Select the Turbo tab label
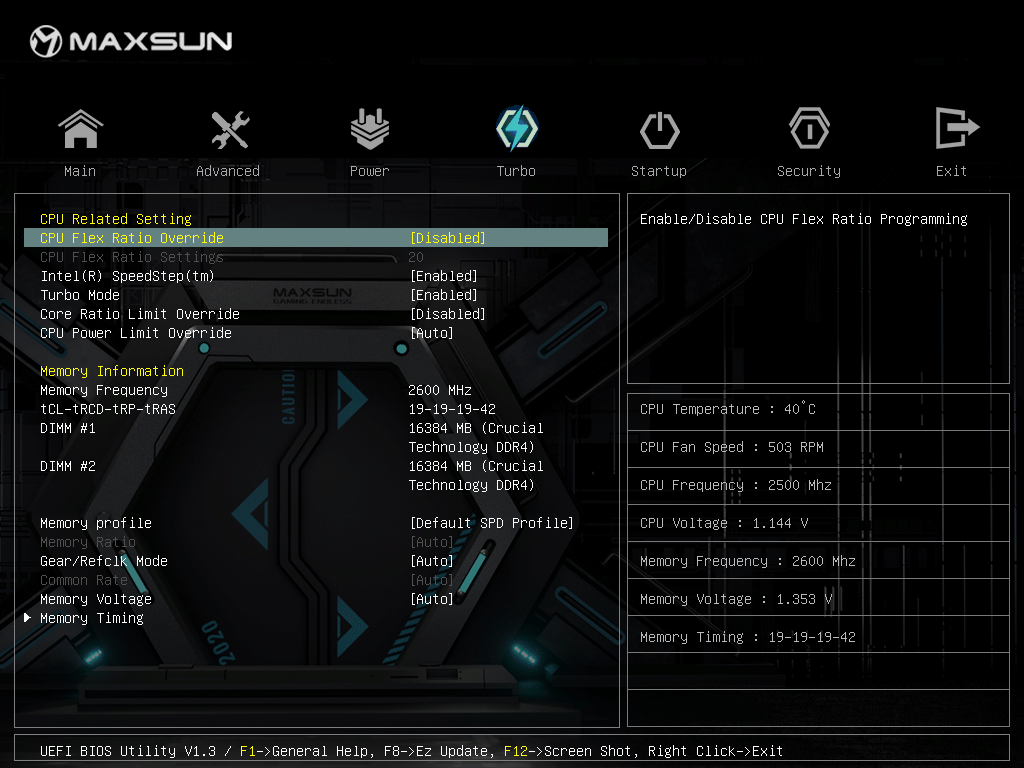Image resolution: width=1024 pixels, height=768 pixels. tap(516, 171)
